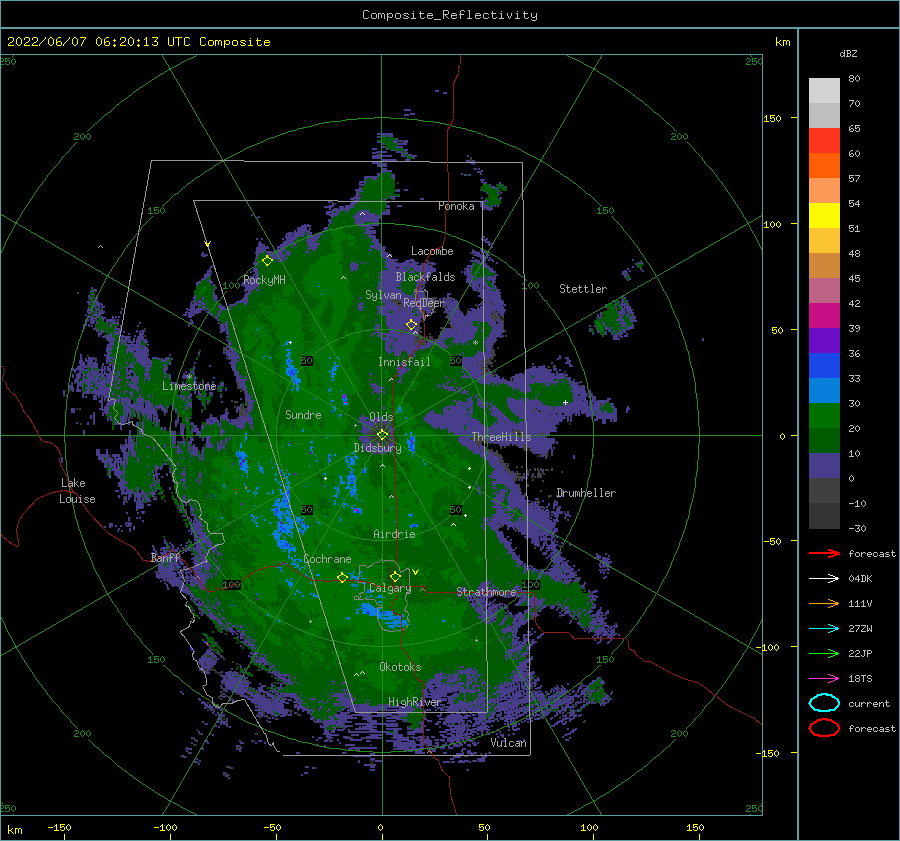Click the Lacombe city label

(x=432, y=251)
